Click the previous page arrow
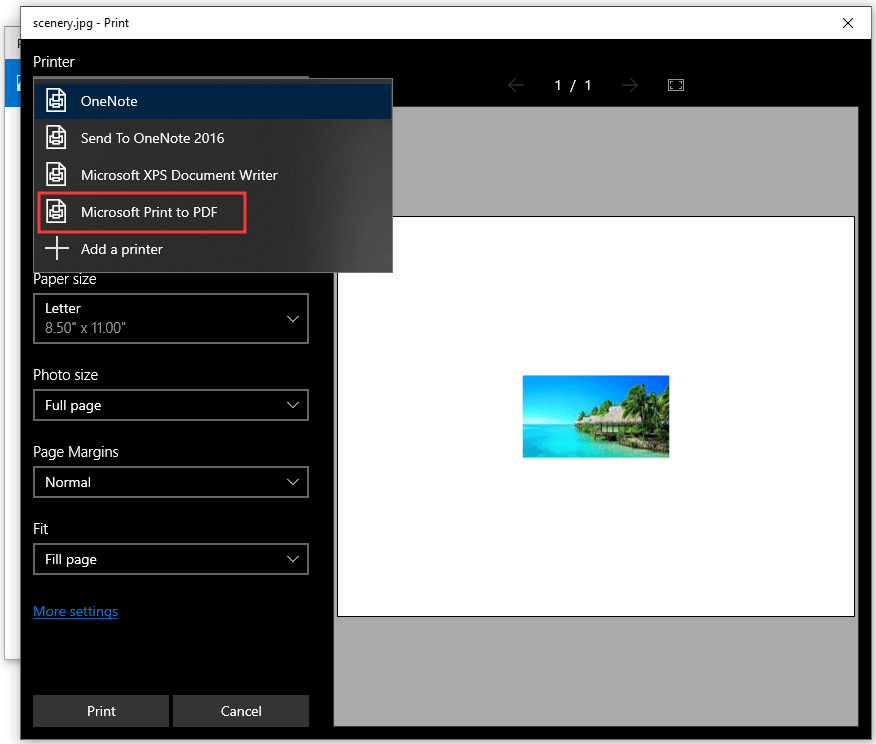Image resolution: width=876 pixels, height=744 pixels. (x=516, y=85)
